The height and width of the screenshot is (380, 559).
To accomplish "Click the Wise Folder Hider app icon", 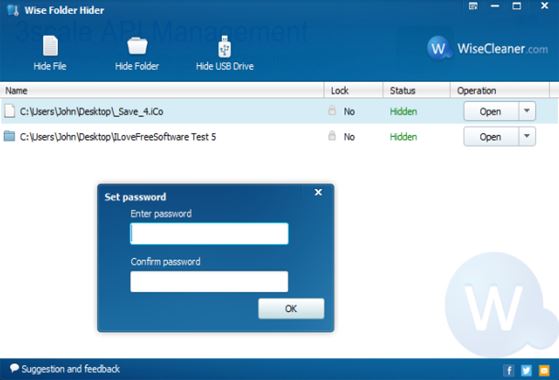I will click(x=13, y=10).
